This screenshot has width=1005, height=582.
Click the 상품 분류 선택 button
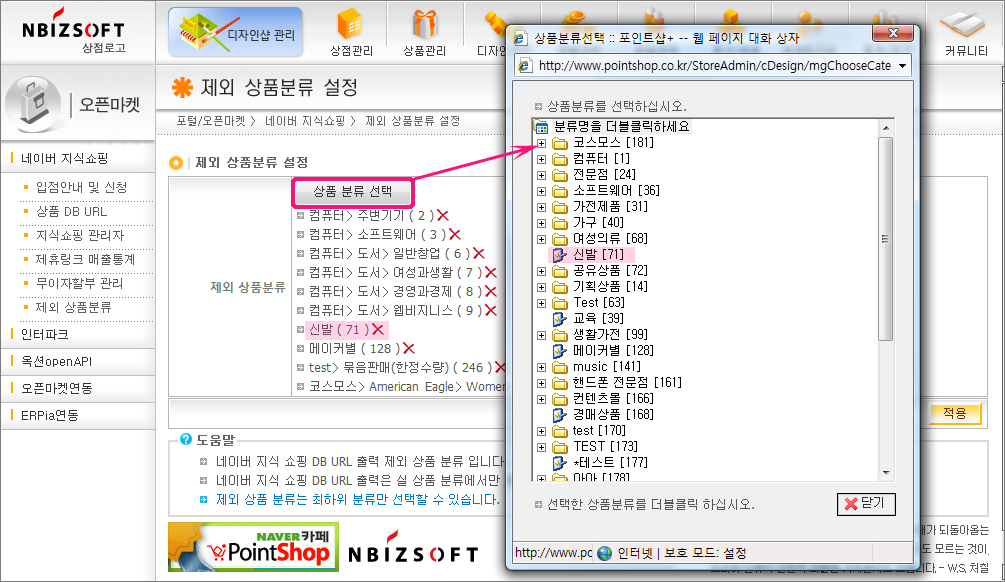(x=353, y=191)
